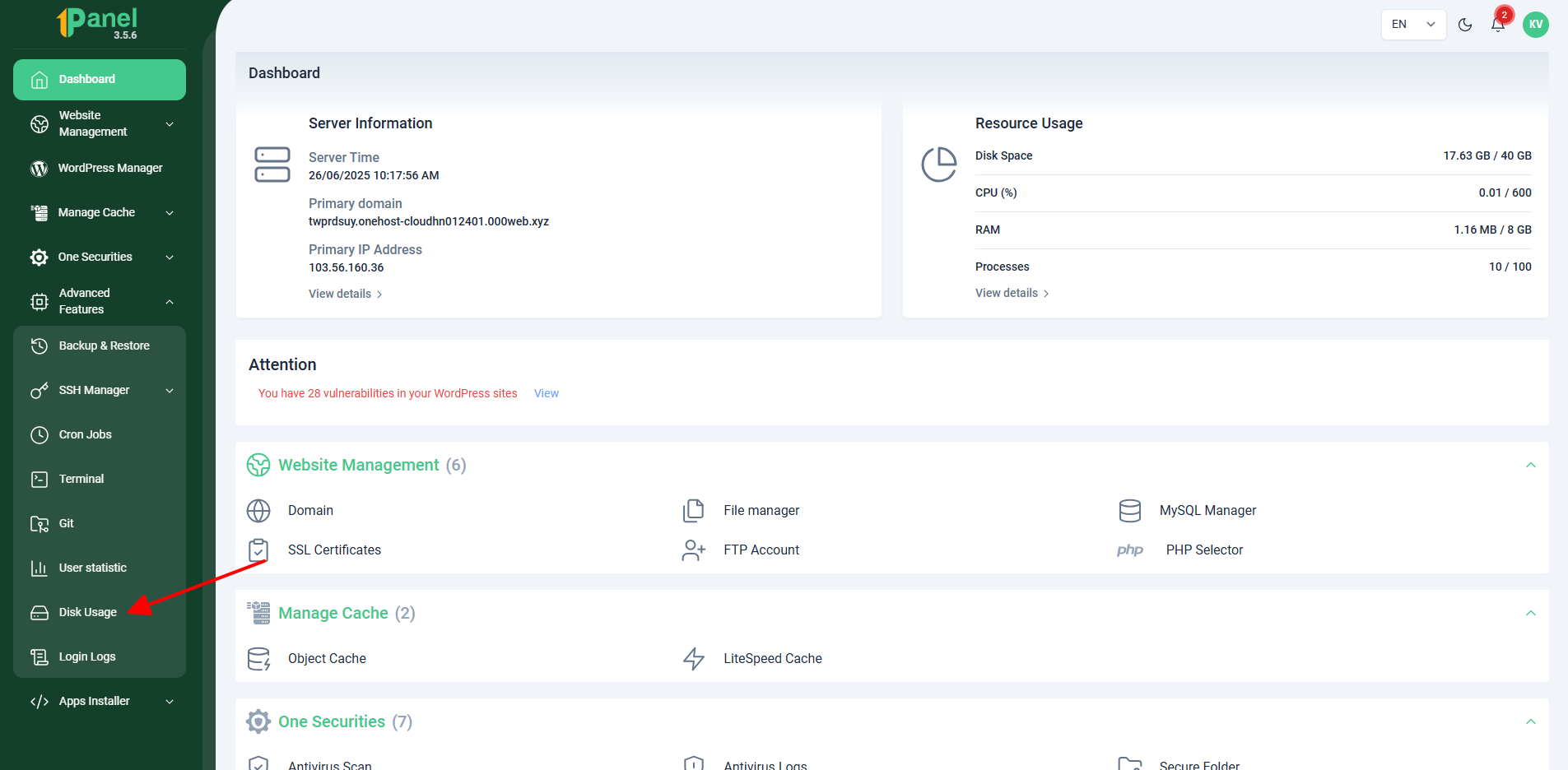Click the Apps Installer code icon
The height and width of the screenshot is (770, 1568).
(x=40, y=702)
